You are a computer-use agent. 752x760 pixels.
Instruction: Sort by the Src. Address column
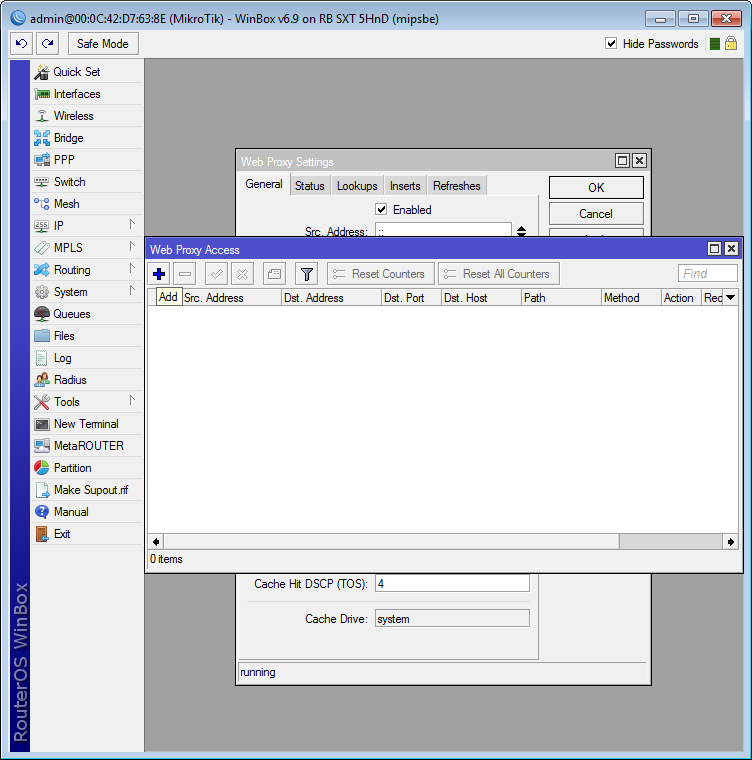coord(232,298)
